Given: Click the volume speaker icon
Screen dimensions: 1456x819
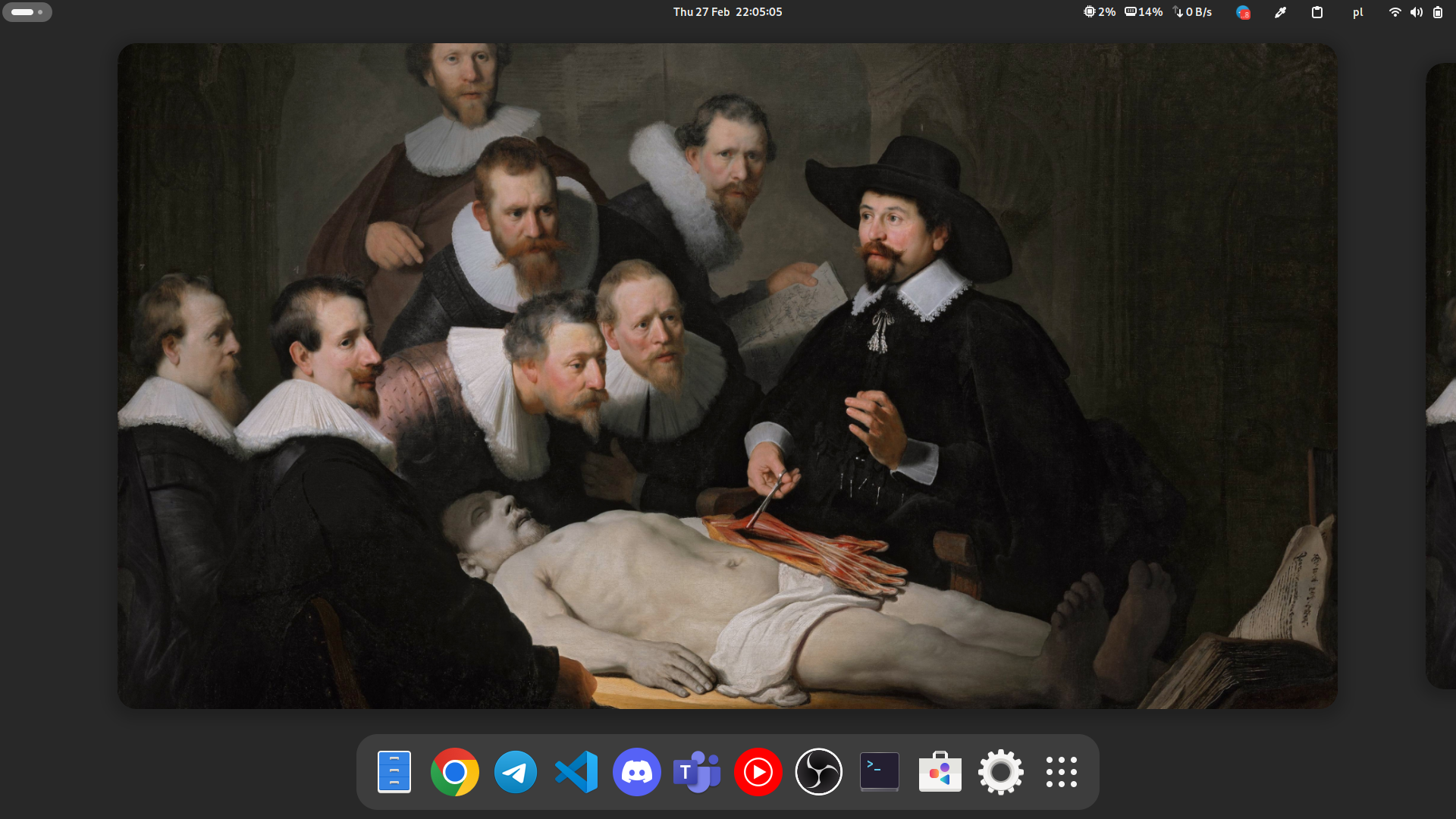Looking at the screenshot, I should (1416, 12).
